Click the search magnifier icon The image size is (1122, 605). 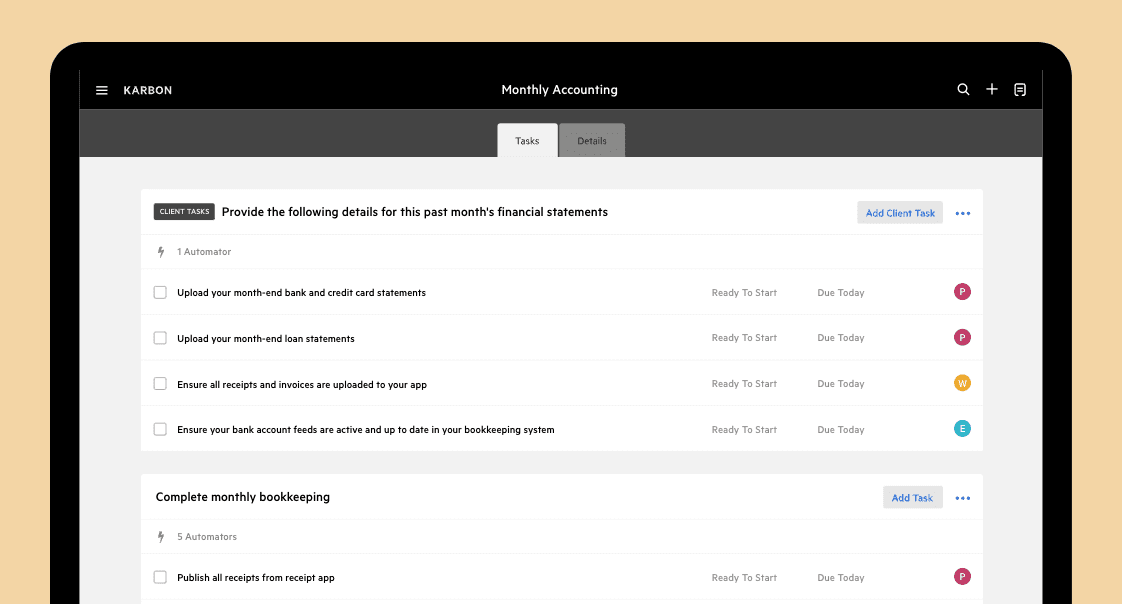963,89
